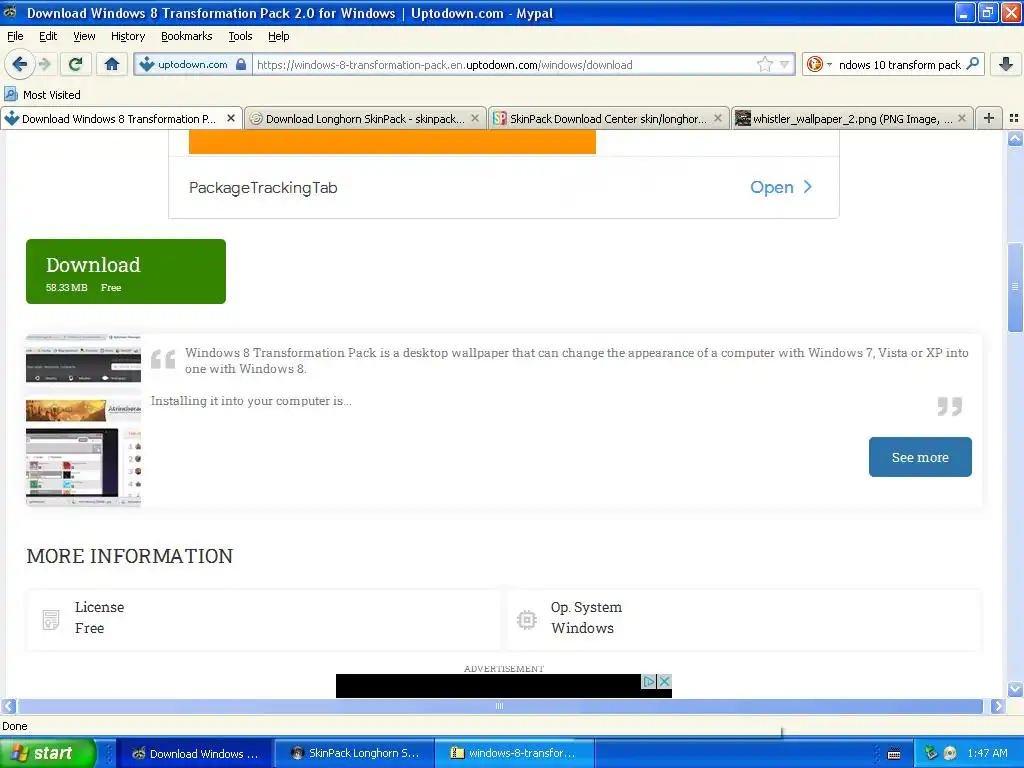Image resolution: width=1024 pixels, height=768 pixels.
Task: Click the safely remove hardware tray icon
Action: pos(931,753)
